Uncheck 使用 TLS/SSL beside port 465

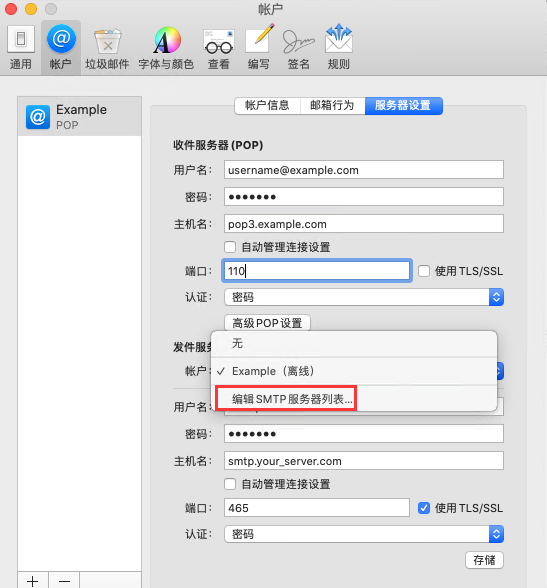(424, 508)
